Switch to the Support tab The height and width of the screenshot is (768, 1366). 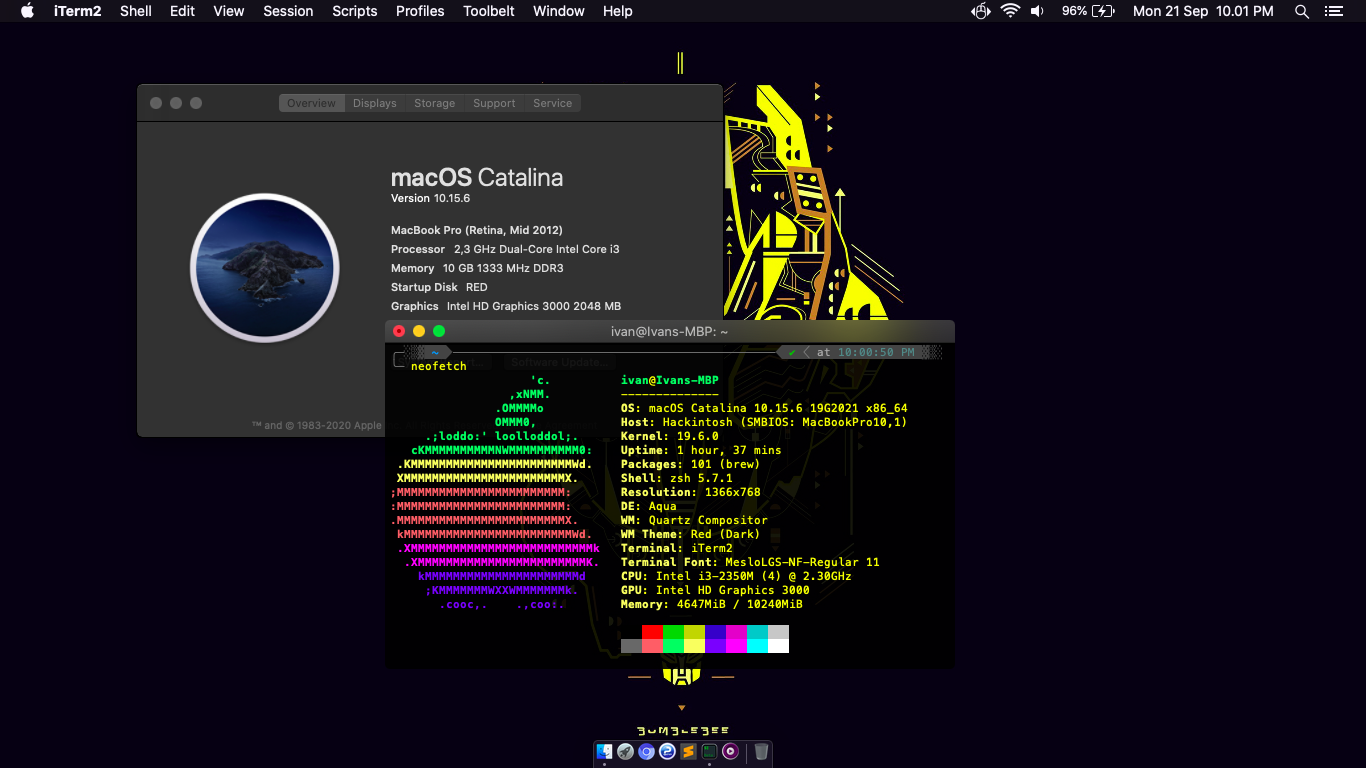494,103
